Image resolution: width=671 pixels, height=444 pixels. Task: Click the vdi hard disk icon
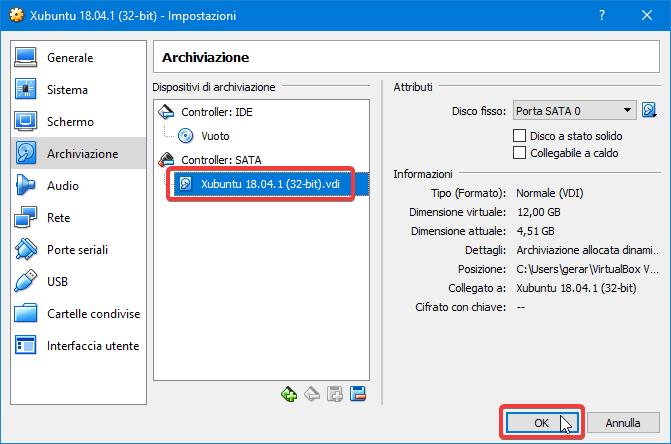tap(185, 184)
